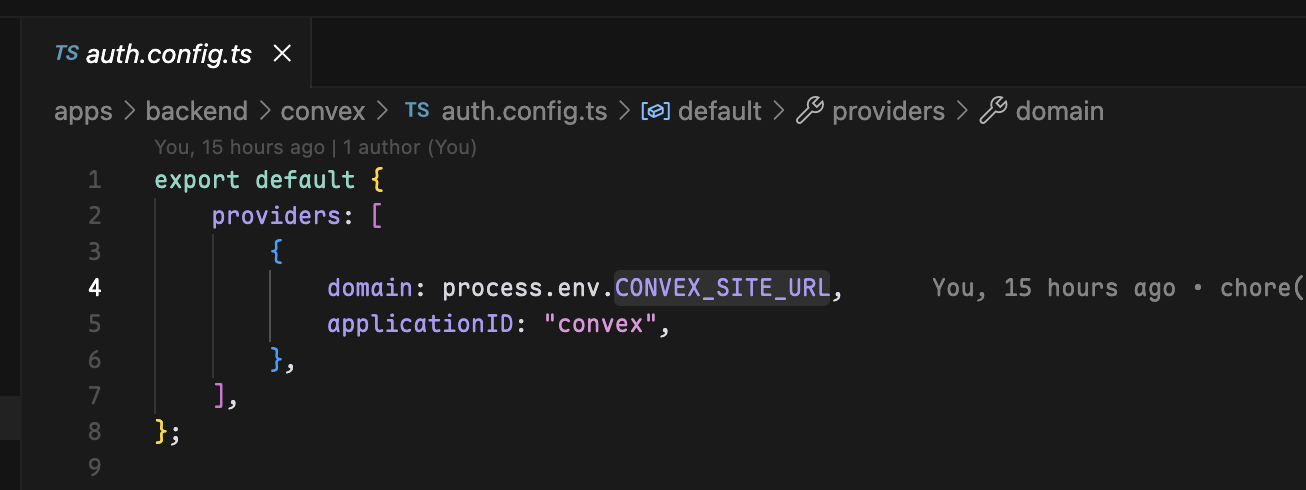Select auth.config.ts in the breadcrumb path
Viewport: 1306px width, 490px height.
click(x=524, y=111)
